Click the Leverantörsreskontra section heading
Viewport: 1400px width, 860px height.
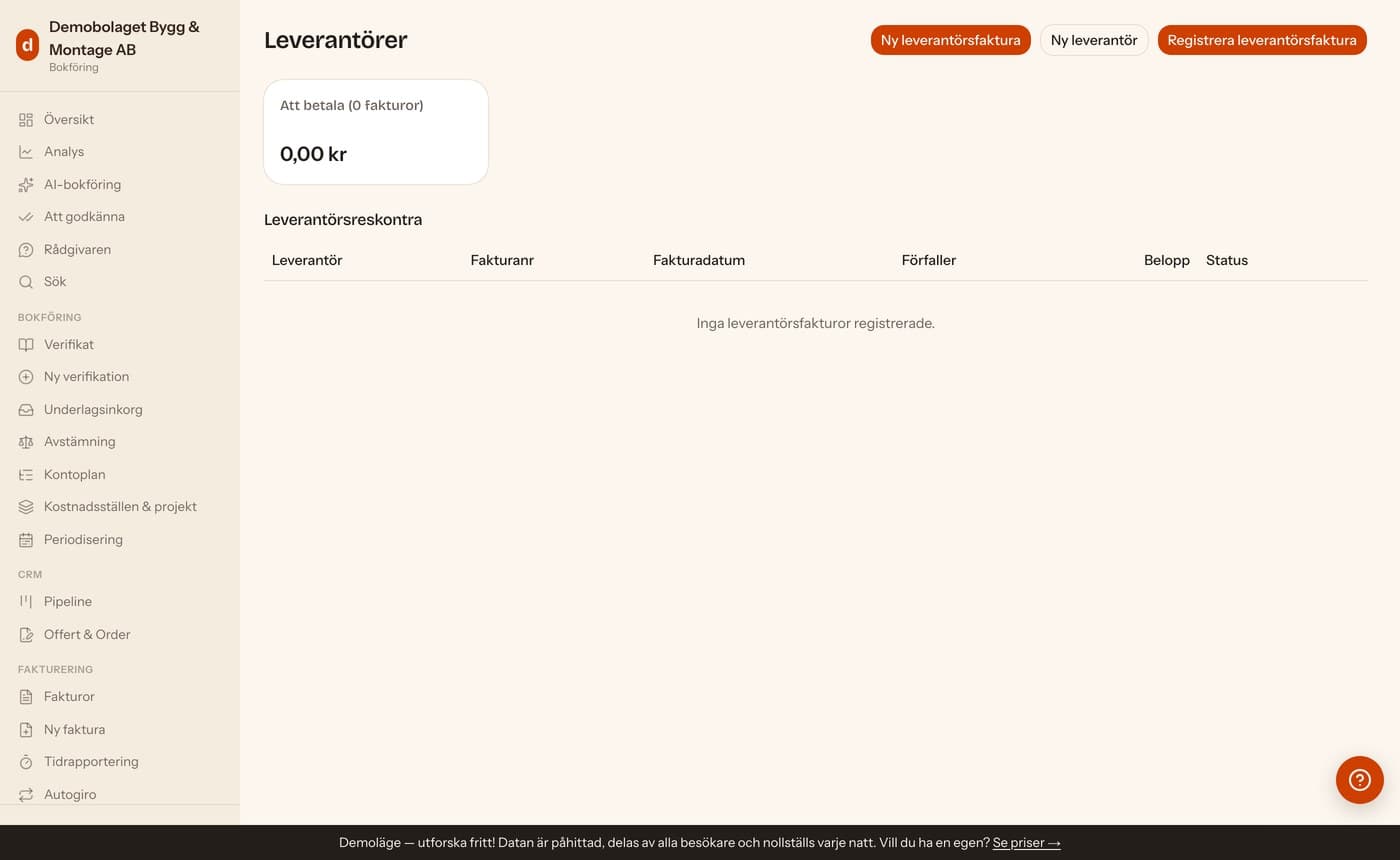click(343, 220)
